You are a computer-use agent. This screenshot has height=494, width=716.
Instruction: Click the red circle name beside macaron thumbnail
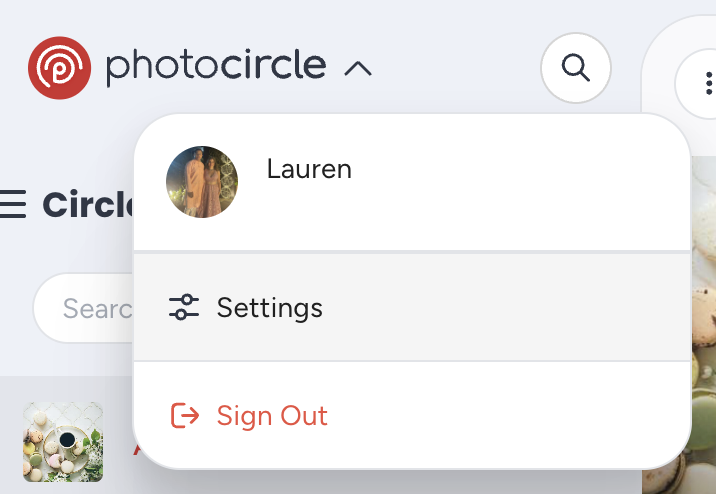[x=135, y=447]
